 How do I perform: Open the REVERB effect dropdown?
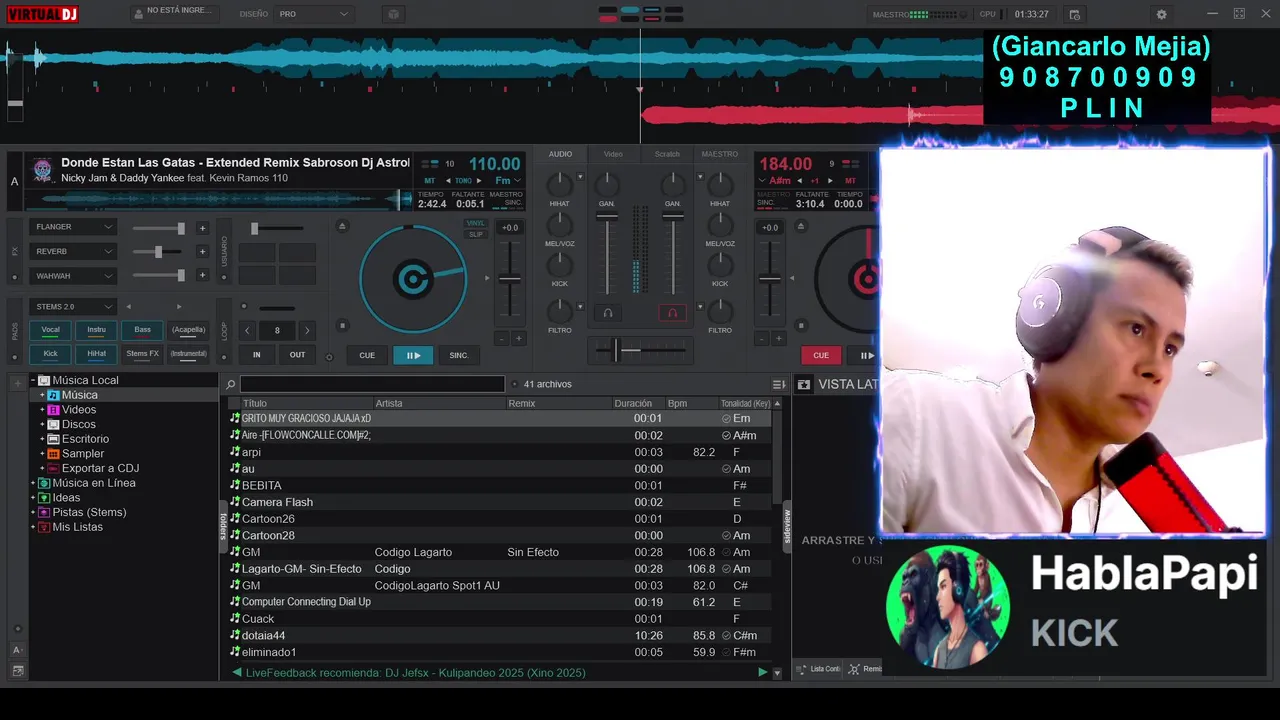pos(74,252)
